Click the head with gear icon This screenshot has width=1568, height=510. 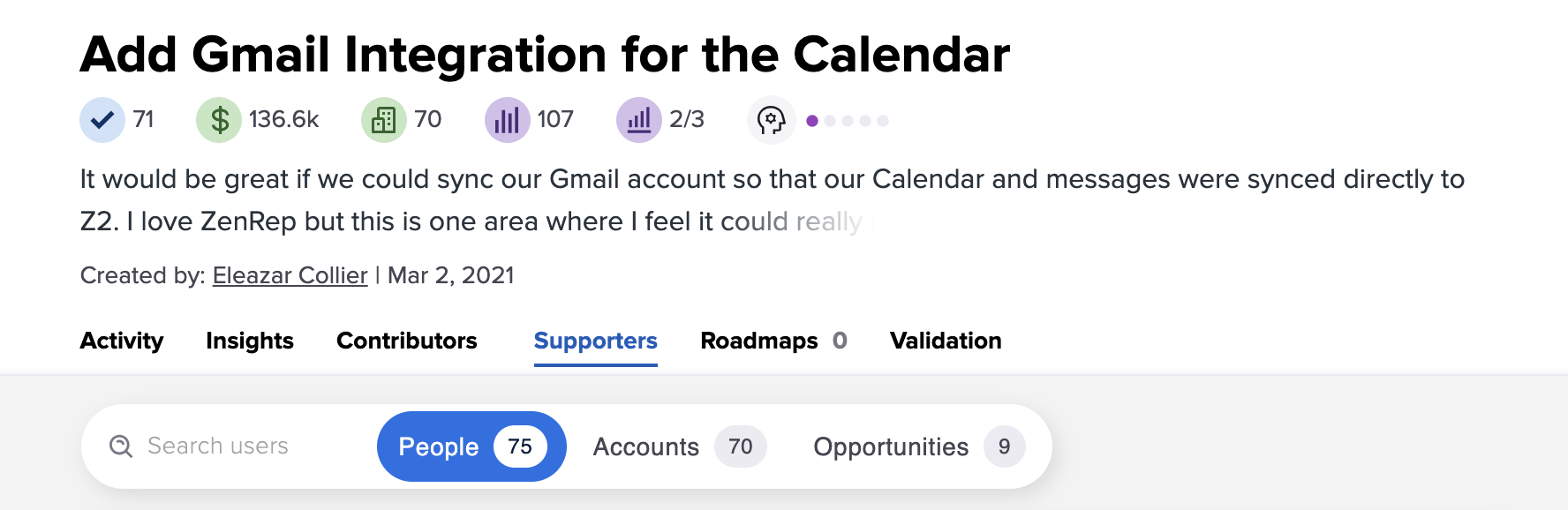click(771, 120)
